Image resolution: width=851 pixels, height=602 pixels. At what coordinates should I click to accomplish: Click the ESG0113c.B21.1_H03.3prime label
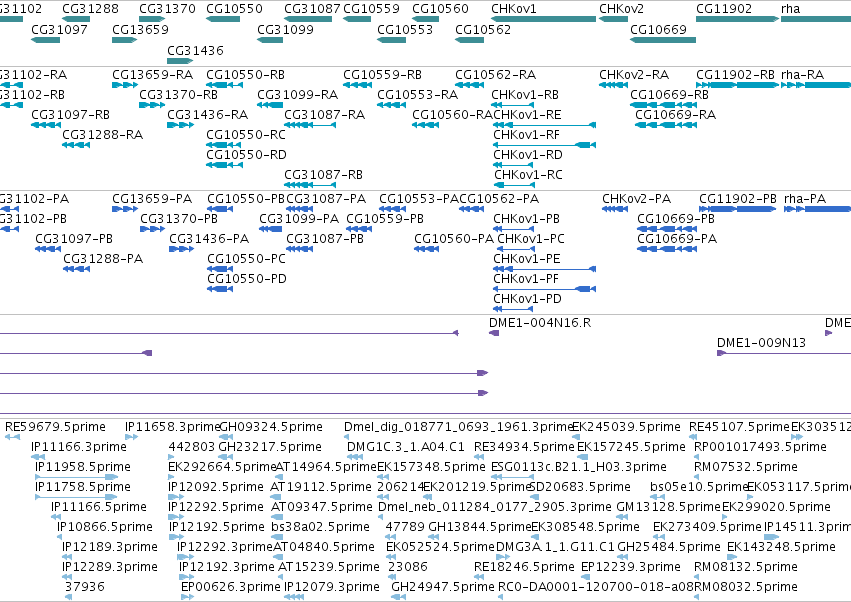pos(579,467)
